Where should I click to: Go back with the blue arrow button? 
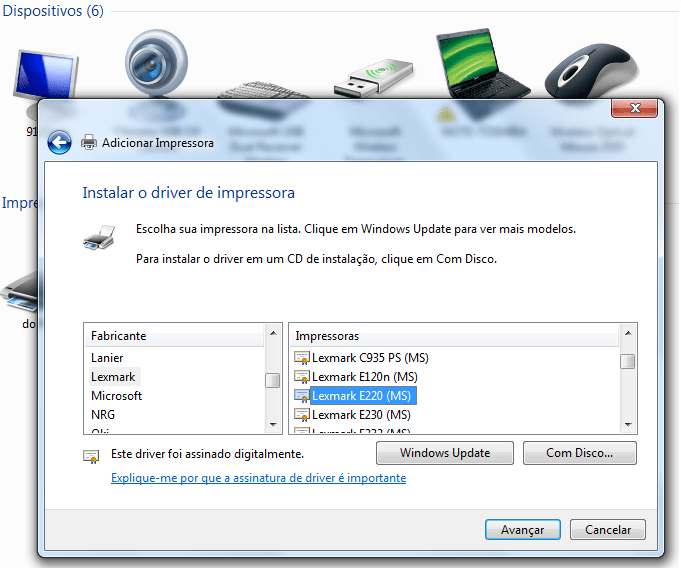click(x=60, y=142)
